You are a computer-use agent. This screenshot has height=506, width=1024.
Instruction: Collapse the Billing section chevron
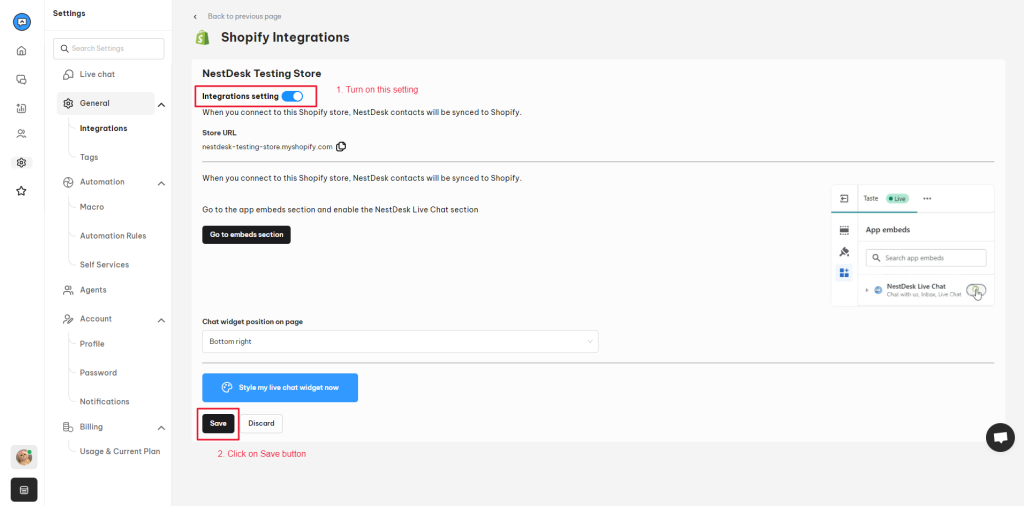click(161, 428)
